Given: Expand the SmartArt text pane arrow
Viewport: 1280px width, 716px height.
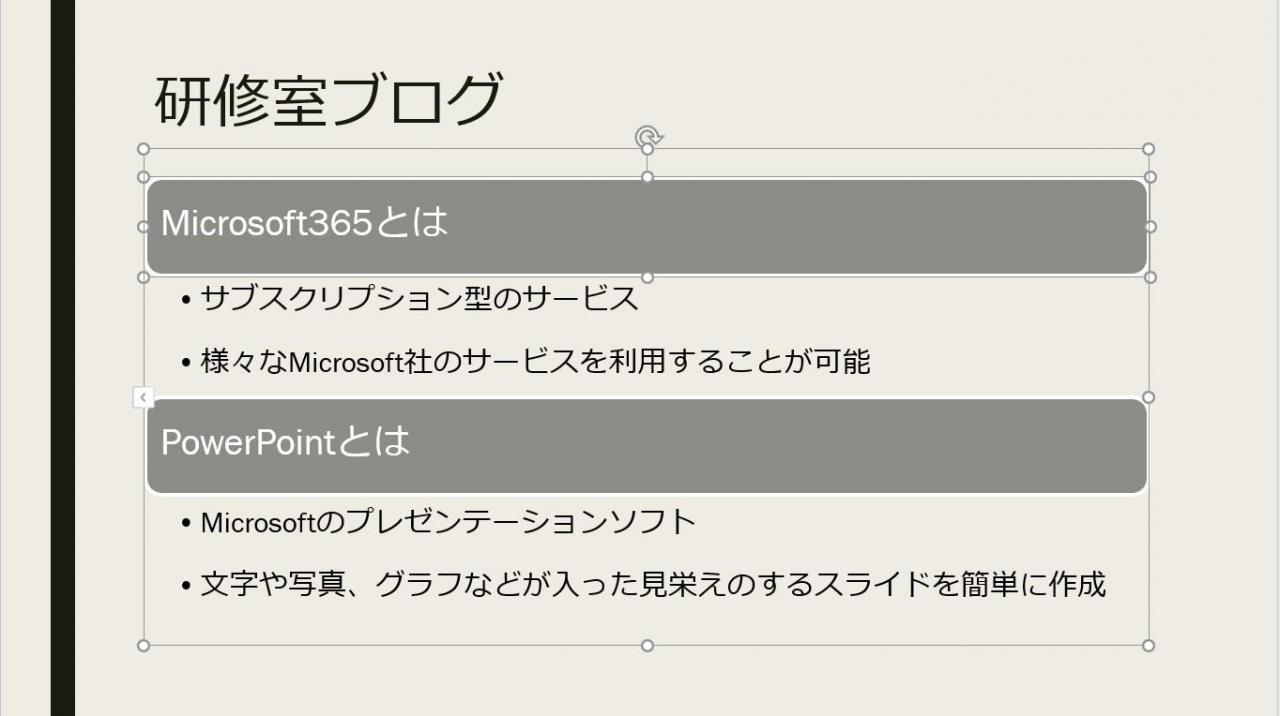Looking at the screenshot, I should pyautogui.click(x=142, y=398).
